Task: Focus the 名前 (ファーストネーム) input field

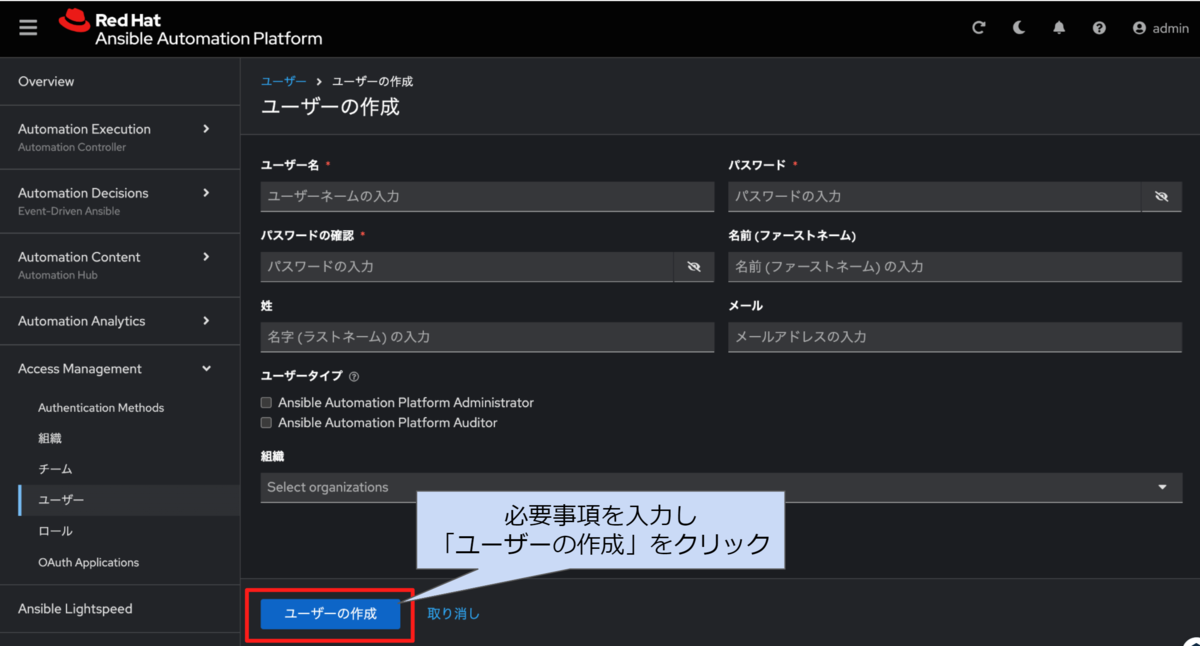Action: coord(955,267)
